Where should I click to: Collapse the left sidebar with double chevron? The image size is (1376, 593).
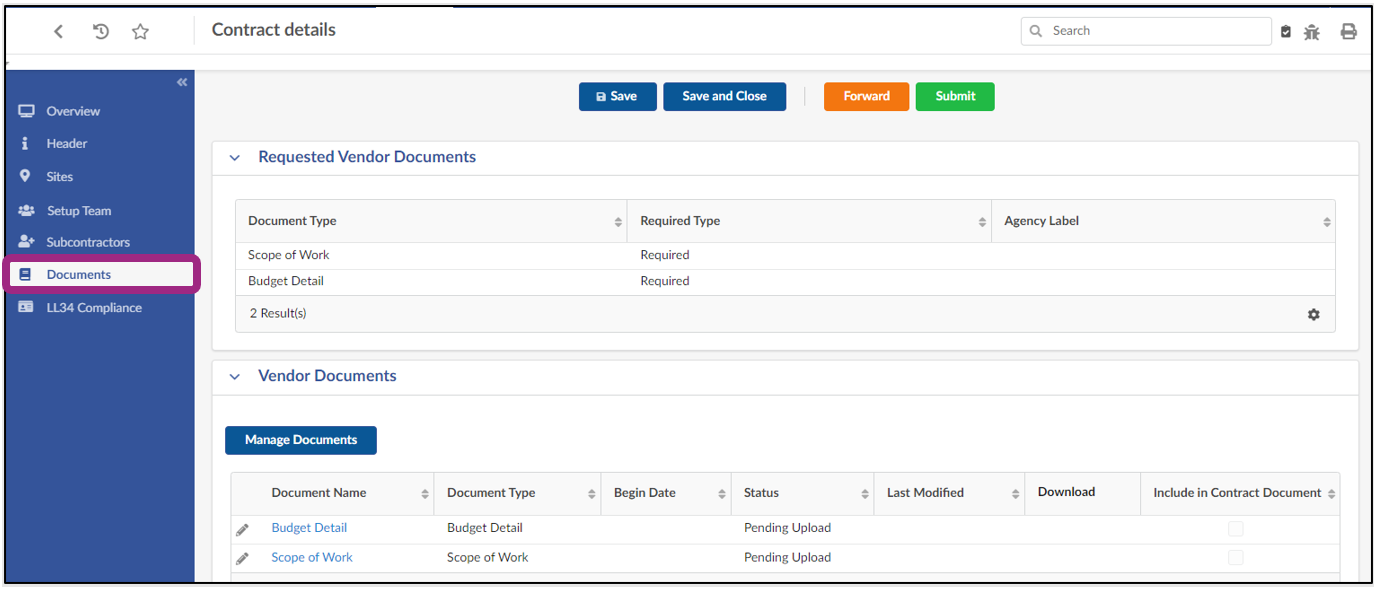(182, 82)
